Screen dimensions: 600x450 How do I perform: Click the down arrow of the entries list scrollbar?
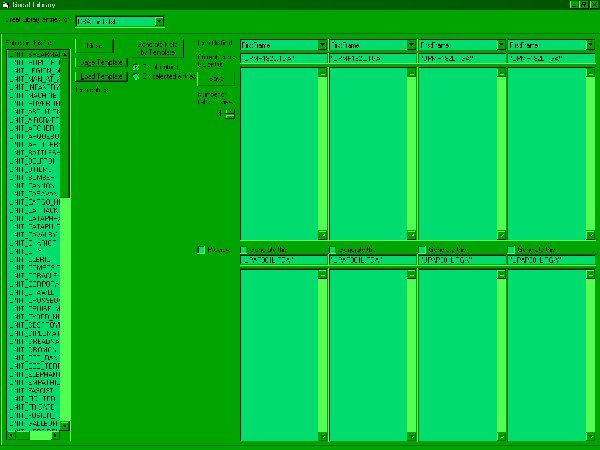(66, 426)
